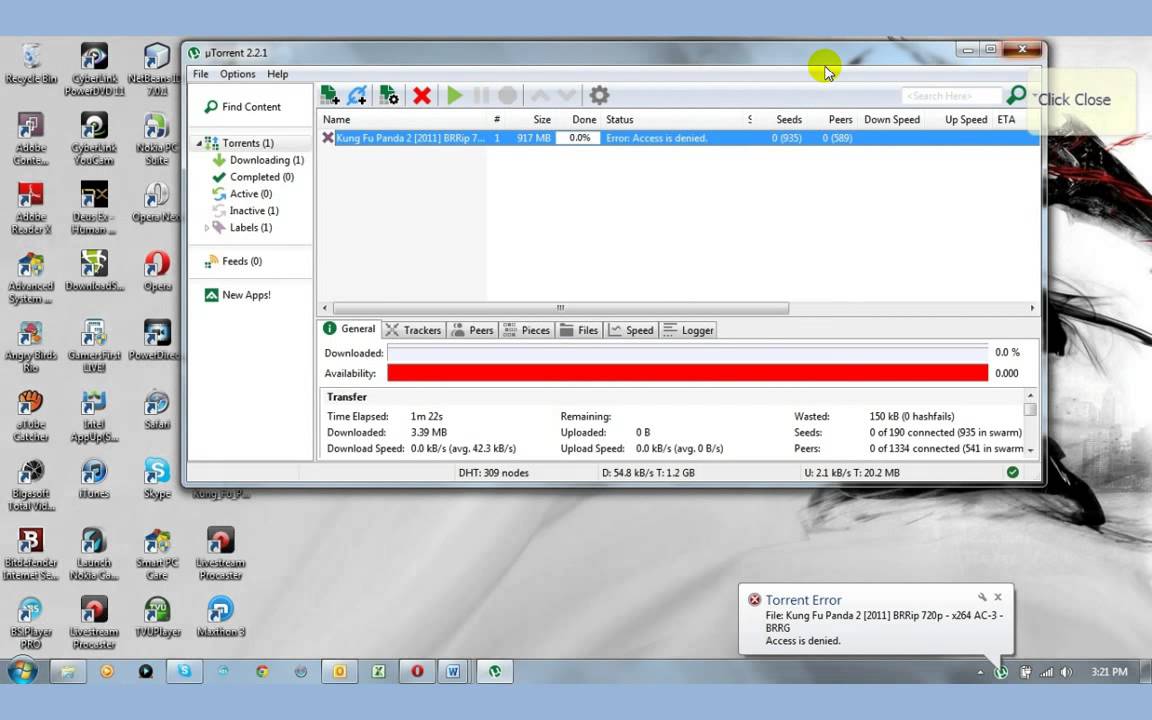This screenshot has width=1152, height=720.
Task: Select Active (0) in sidebar
Action: coord(242,194)
